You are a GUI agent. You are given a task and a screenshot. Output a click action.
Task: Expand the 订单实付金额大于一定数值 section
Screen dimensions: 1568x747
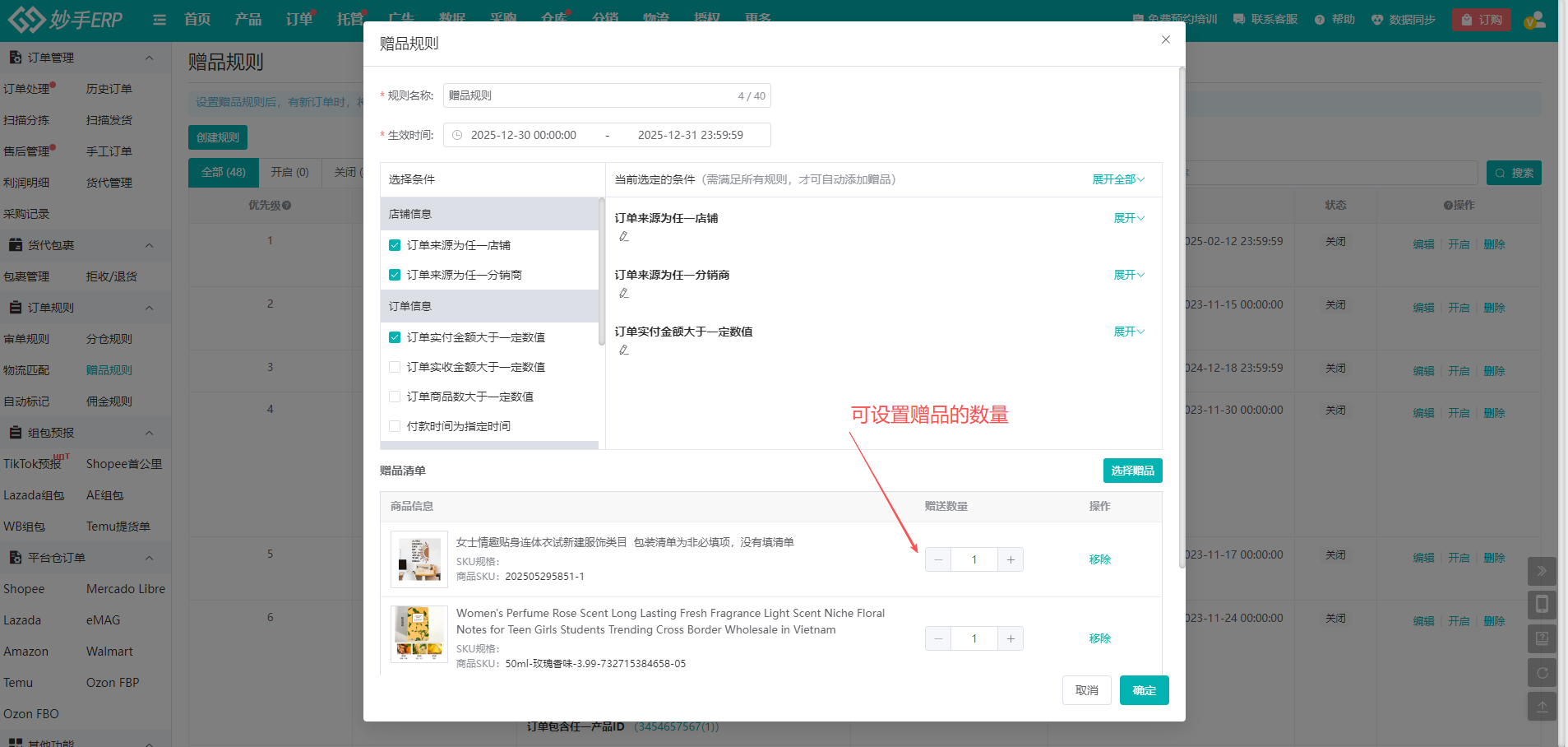coord(1128,331)
